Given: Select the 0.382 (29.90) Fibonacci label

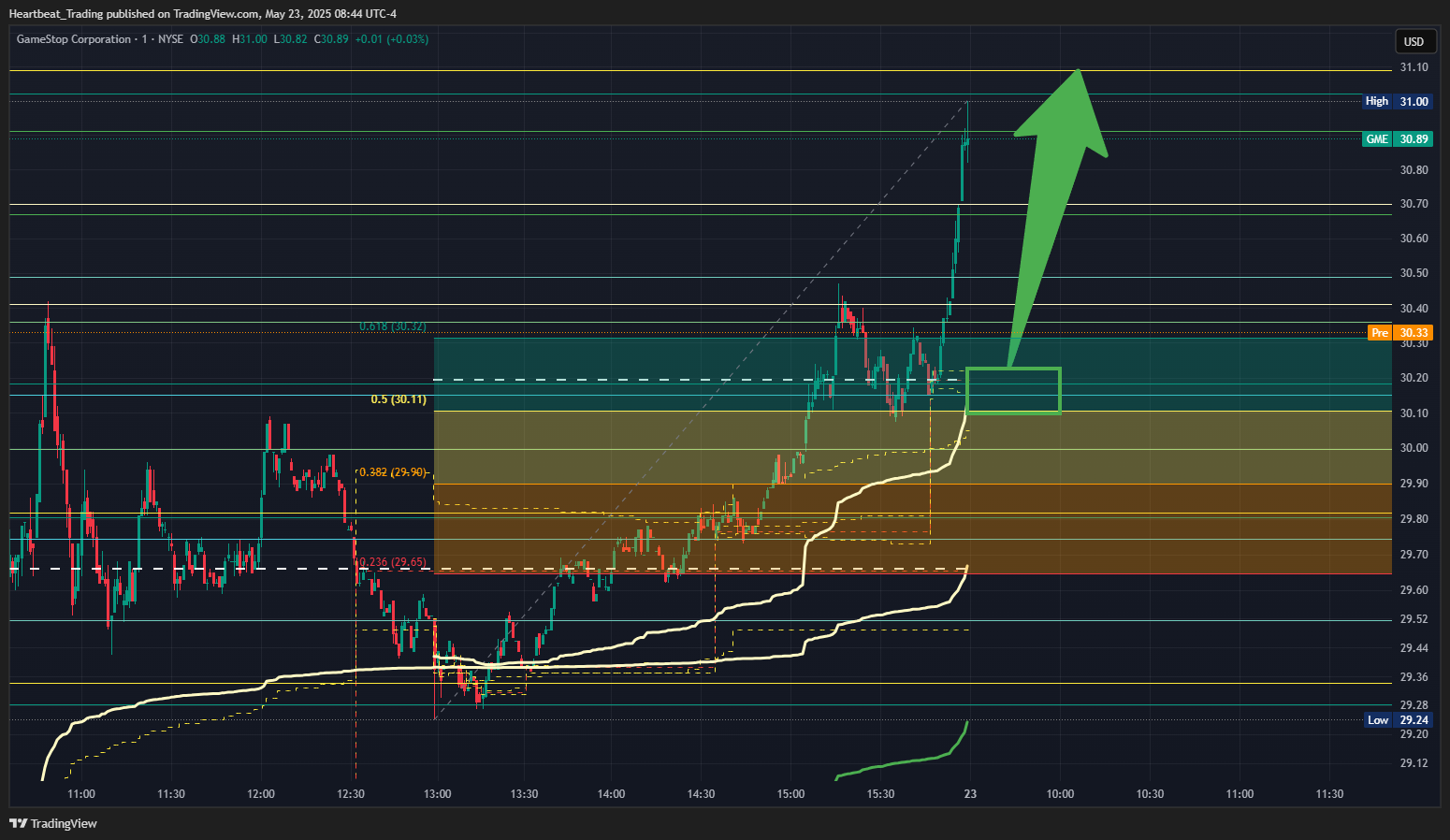Looking at the screenshot, I should (x=393, y=472).
